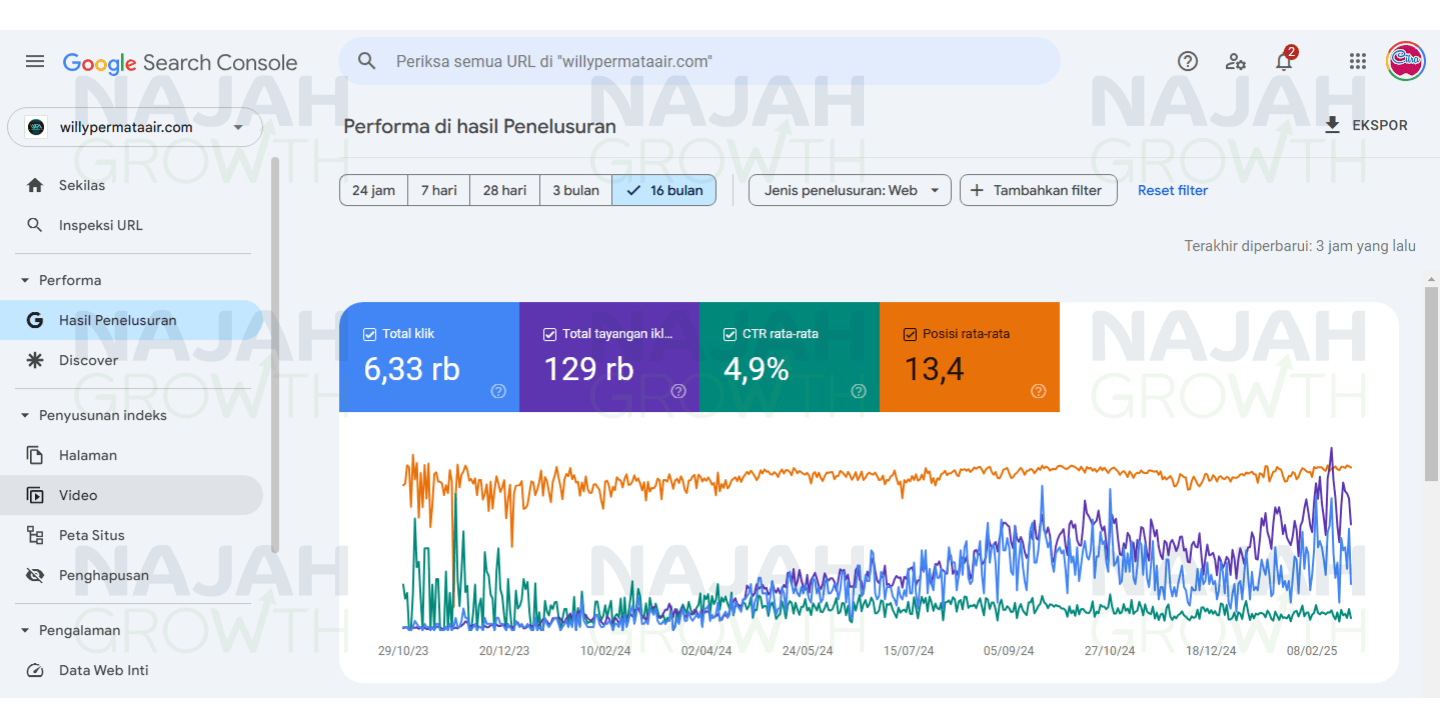Image resolution: width=1440 pixels, height=728 pixels.
Task: Open the Help question mark icon
Action: tap(1188, 61)
